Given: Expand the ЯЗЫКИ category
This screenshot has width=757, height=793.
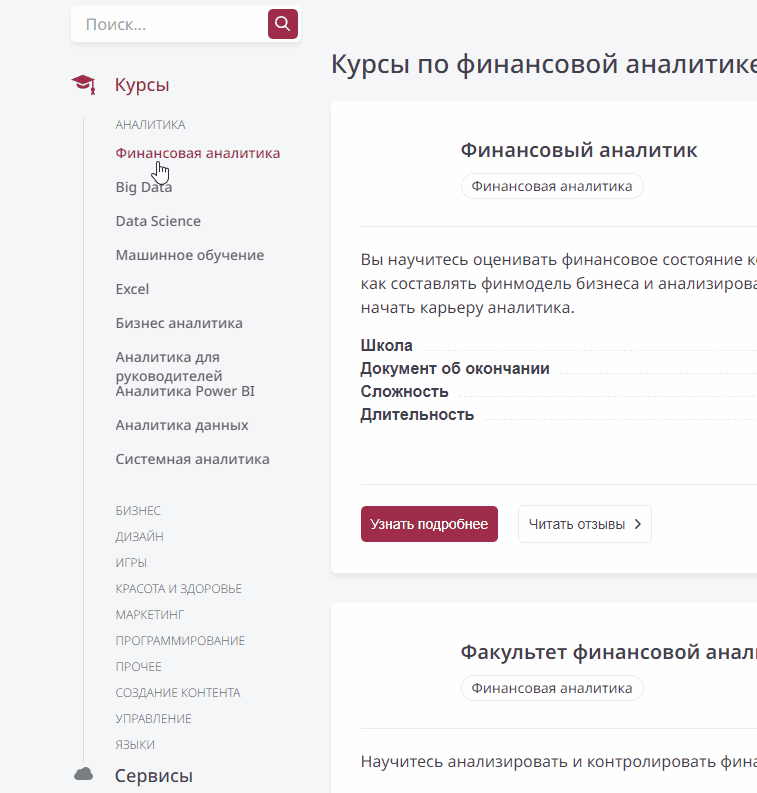Looking at the screenshot, I should 135,744.
